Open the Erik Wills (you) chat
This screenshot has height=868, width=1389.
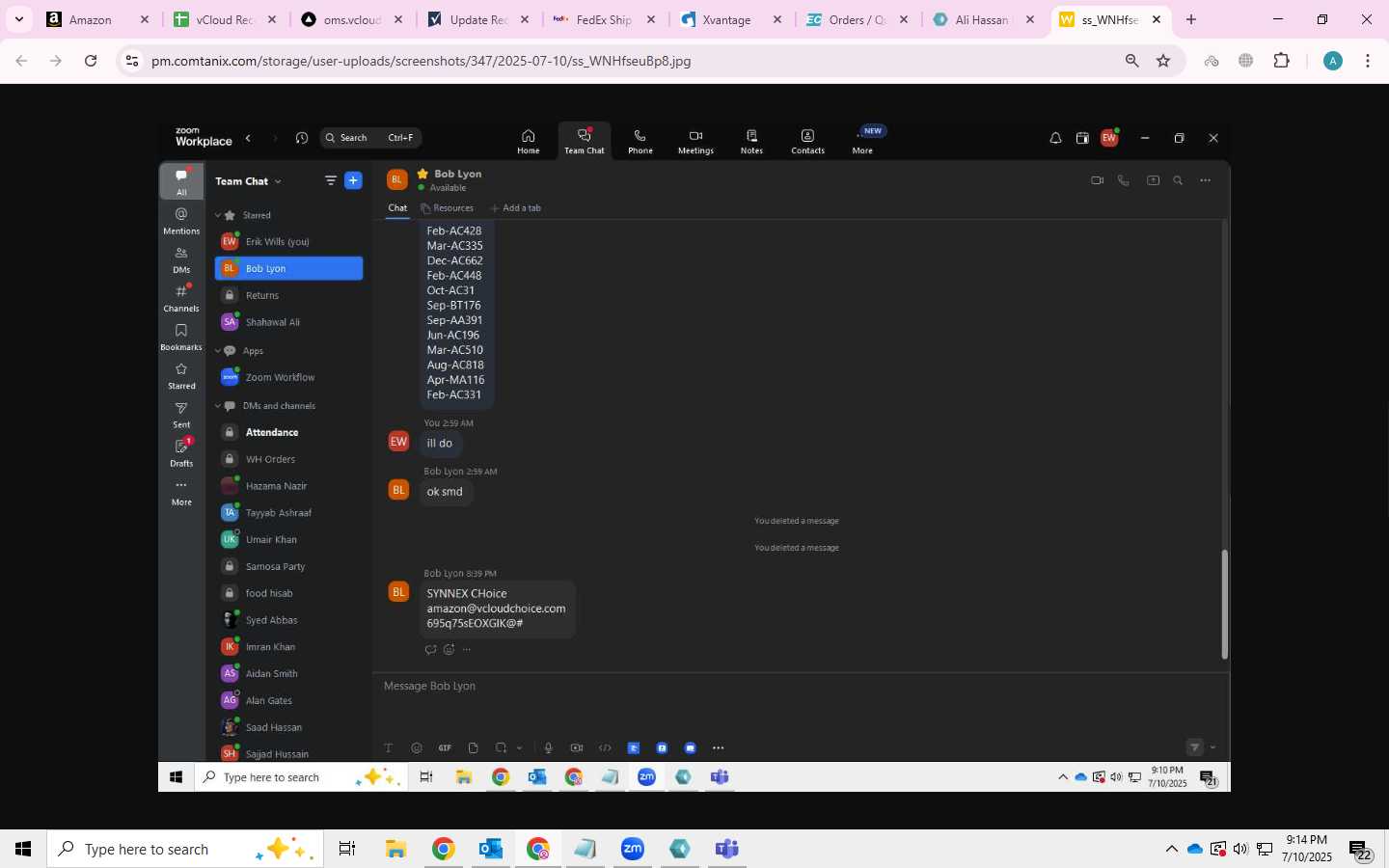pyautogui.click(x=288, y=242)
